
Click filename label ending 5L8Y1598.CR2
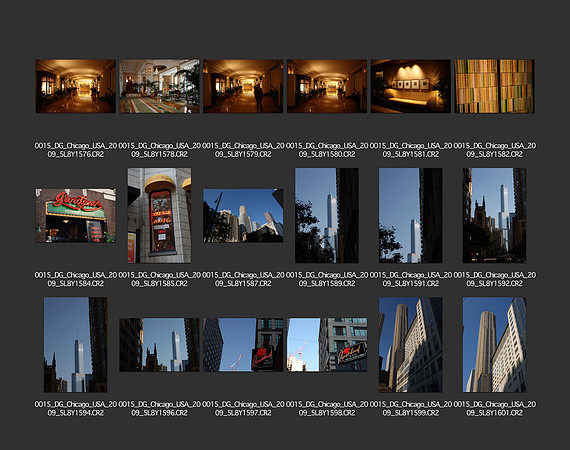(x=327, y=408)
